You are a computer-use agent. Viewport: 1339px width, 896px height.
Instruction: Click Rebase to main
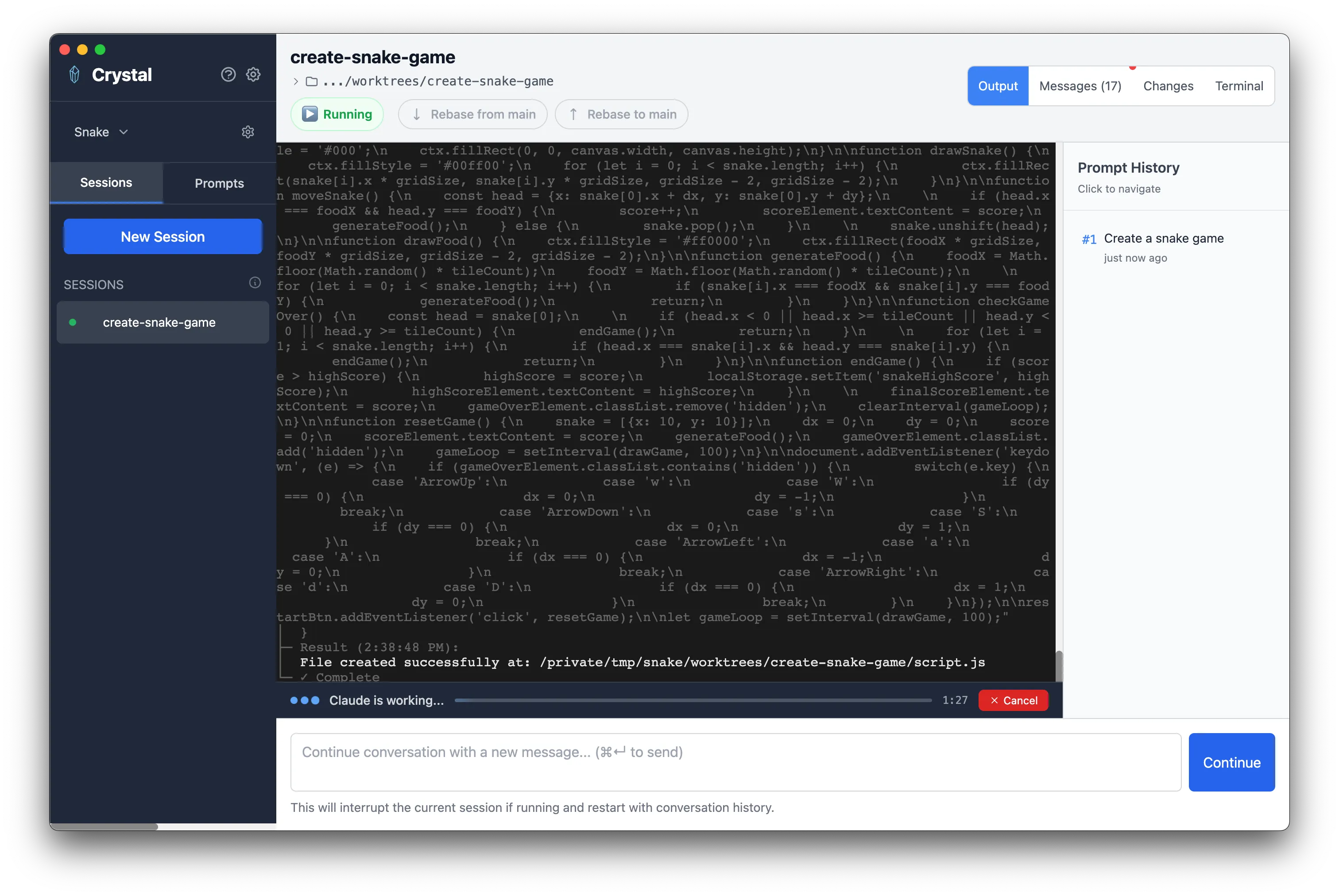tap(621, 114)
